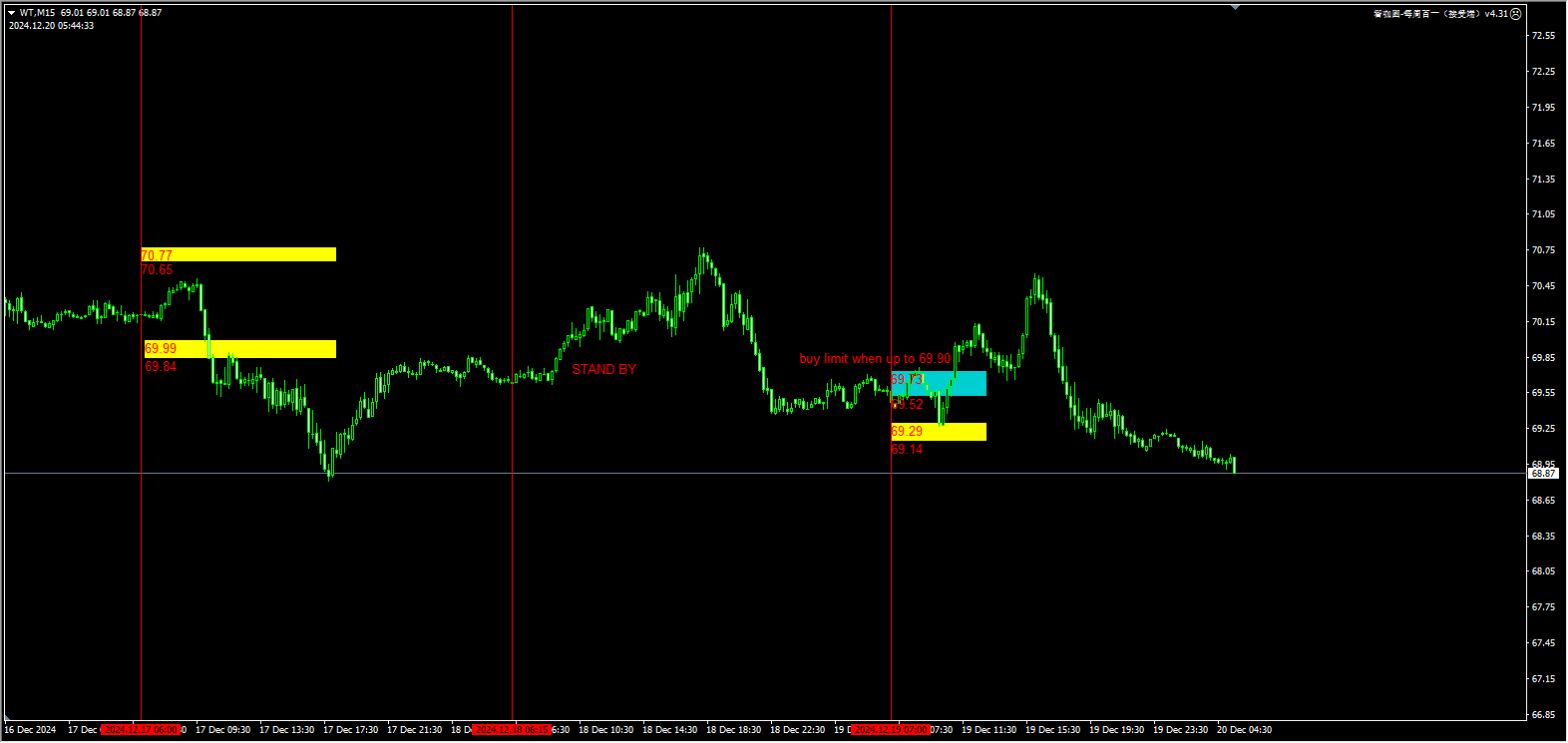Click the 70.65 red price label
Image resolution: width=1568 pixels, height=743 pixels.
pos(157,270)
